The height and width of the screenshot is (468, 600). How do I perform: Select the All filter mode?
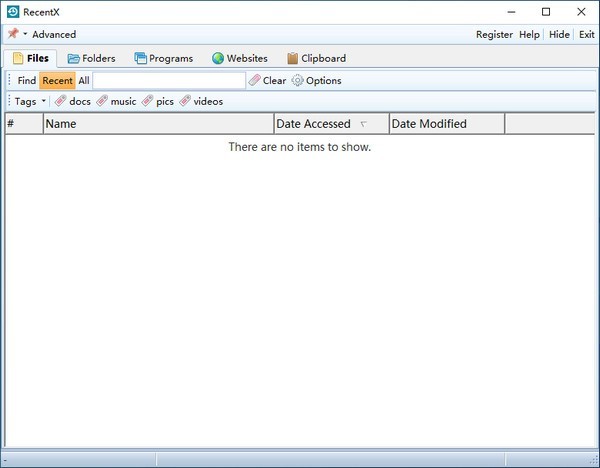tap(84, 81)
